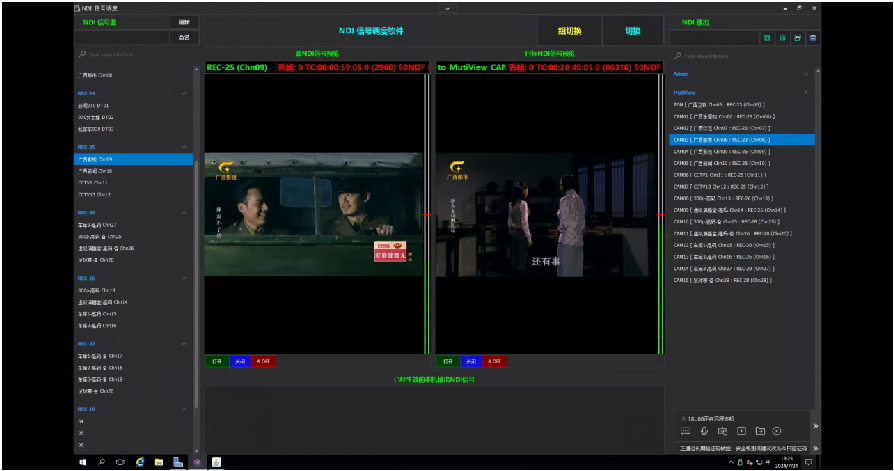
Task: Click the blue close button under left preview
Action: click(x=240, y=362)
